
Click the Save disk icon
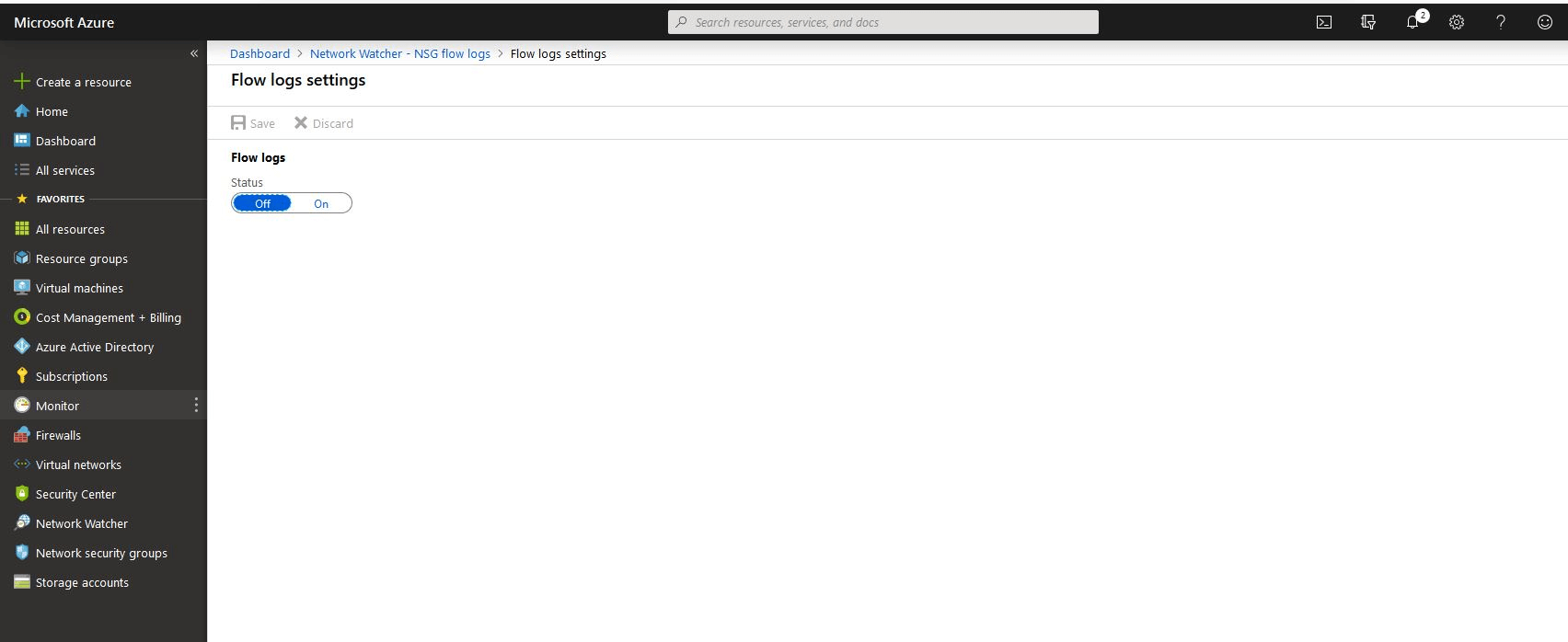(x=238, y=122)
